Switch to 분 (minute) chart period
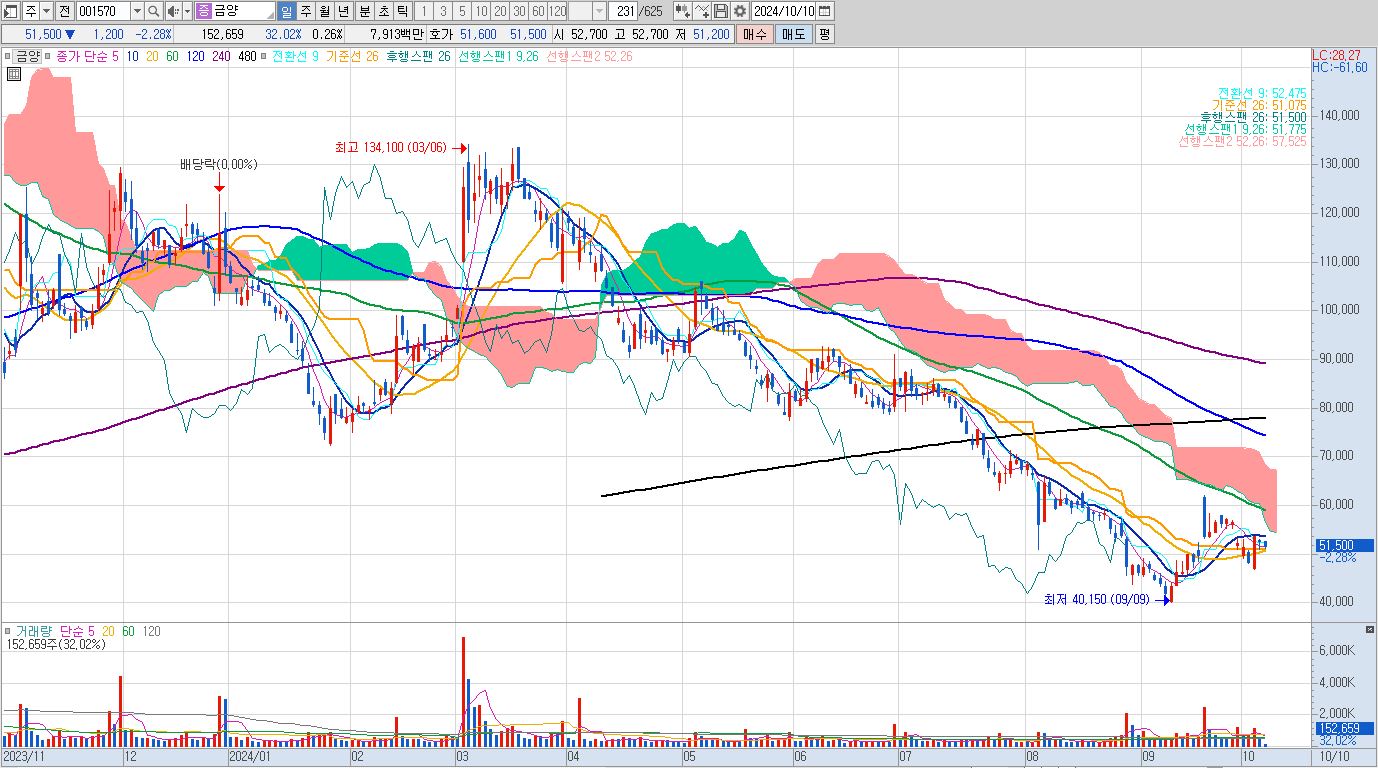Viewport: 1378px width, 768px height. (x=364, y=11)
